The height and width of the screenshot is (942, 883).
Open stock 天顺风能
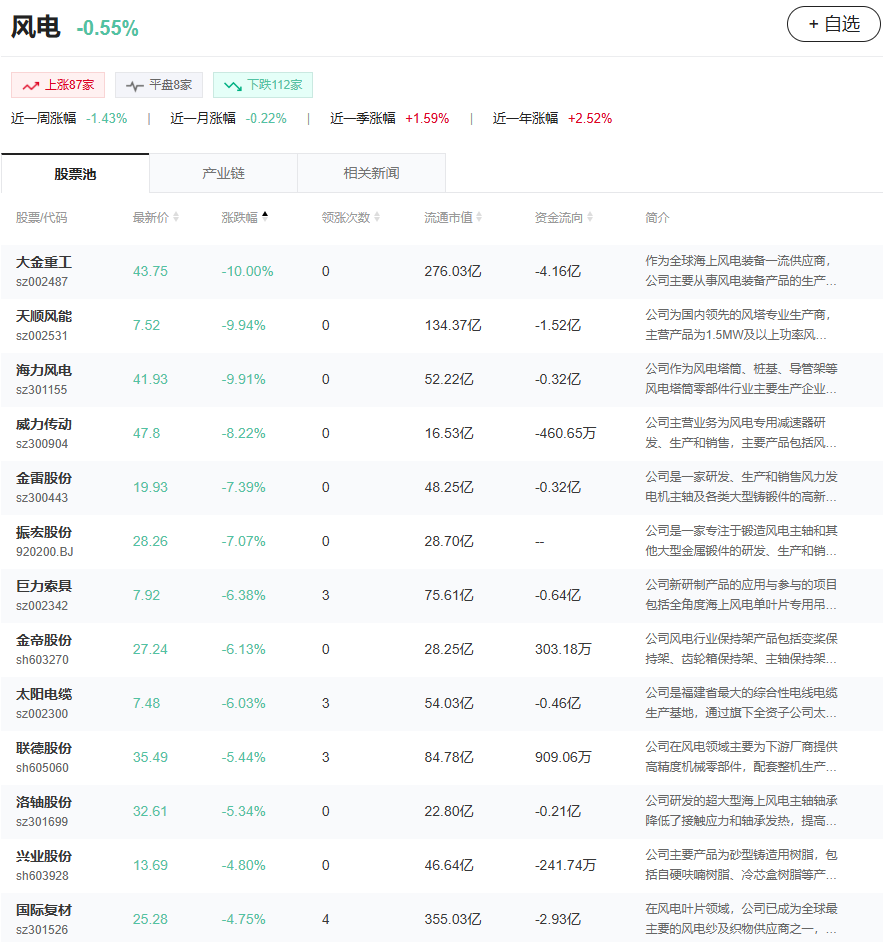[44, 317]
